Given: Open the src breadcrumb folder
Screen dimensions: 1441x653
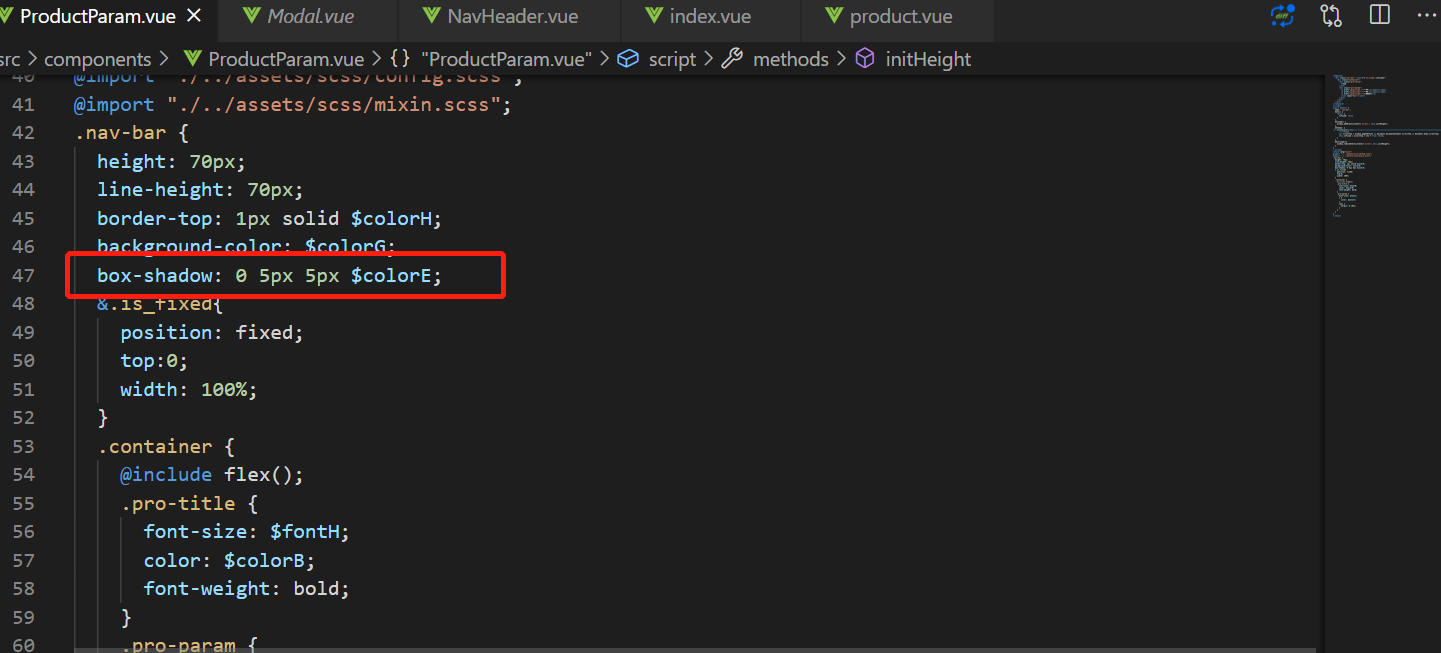Looking at the screenshot, I should 10,59.
